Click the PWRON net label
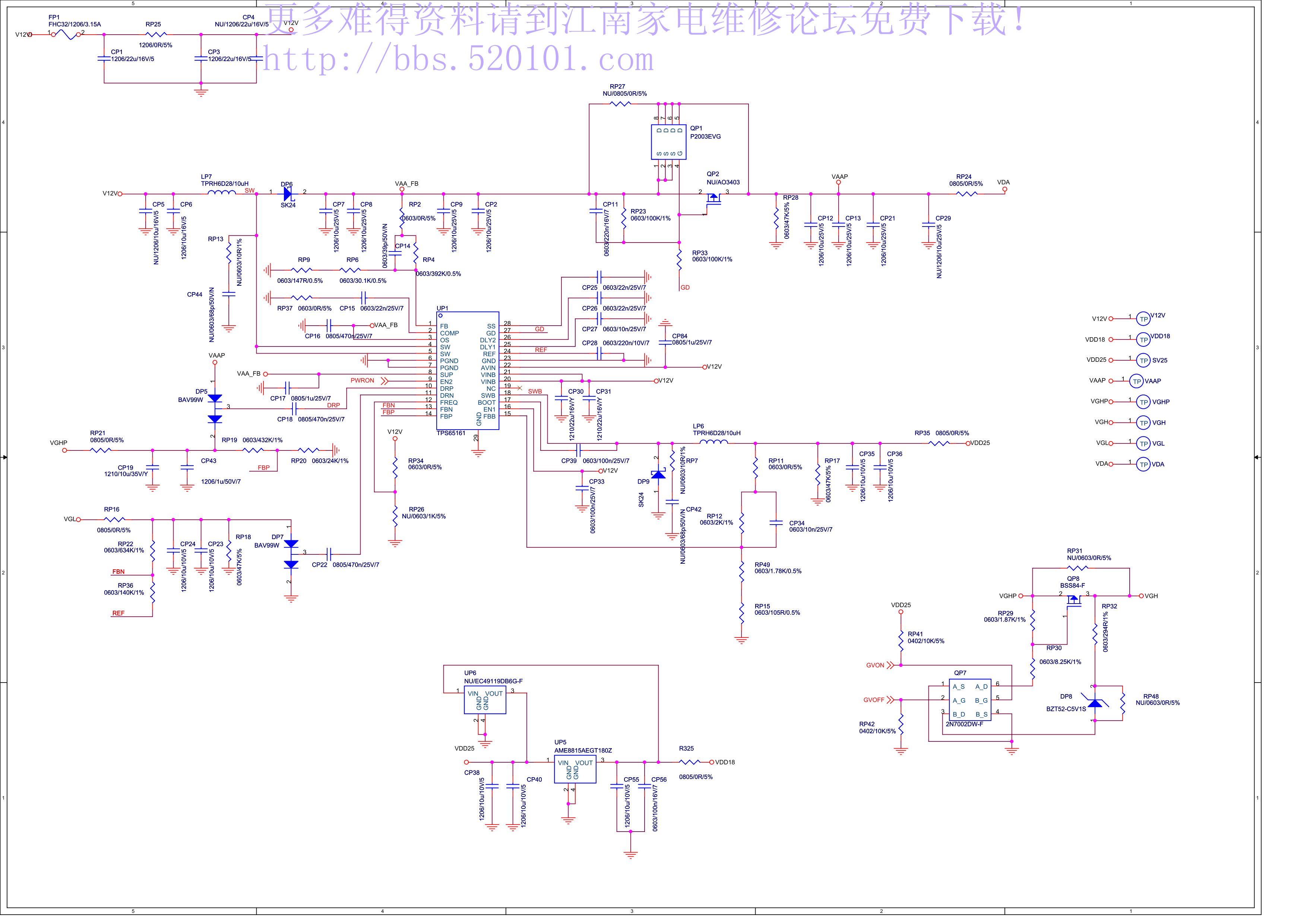The width and height of the screenshot is (1307, 924). [x=362, y=381]
